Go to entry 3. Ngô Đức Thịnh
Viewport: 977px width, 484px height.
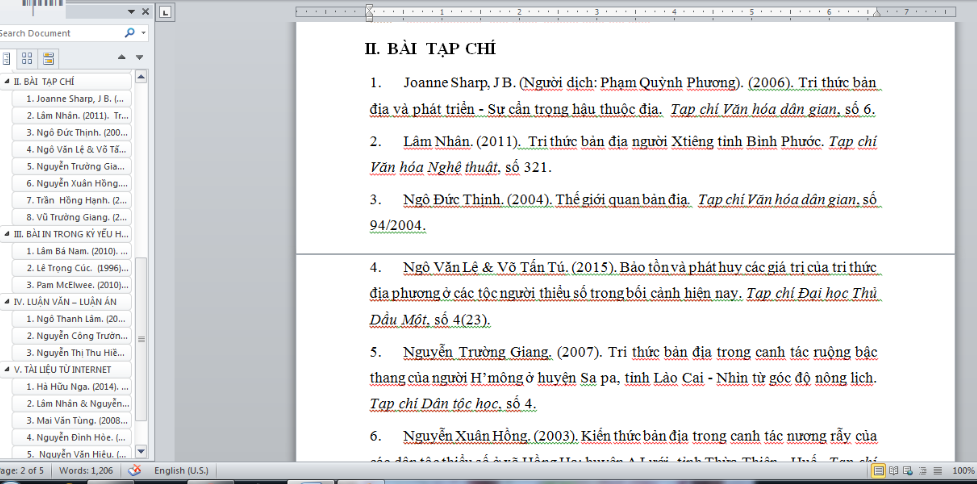72,132
